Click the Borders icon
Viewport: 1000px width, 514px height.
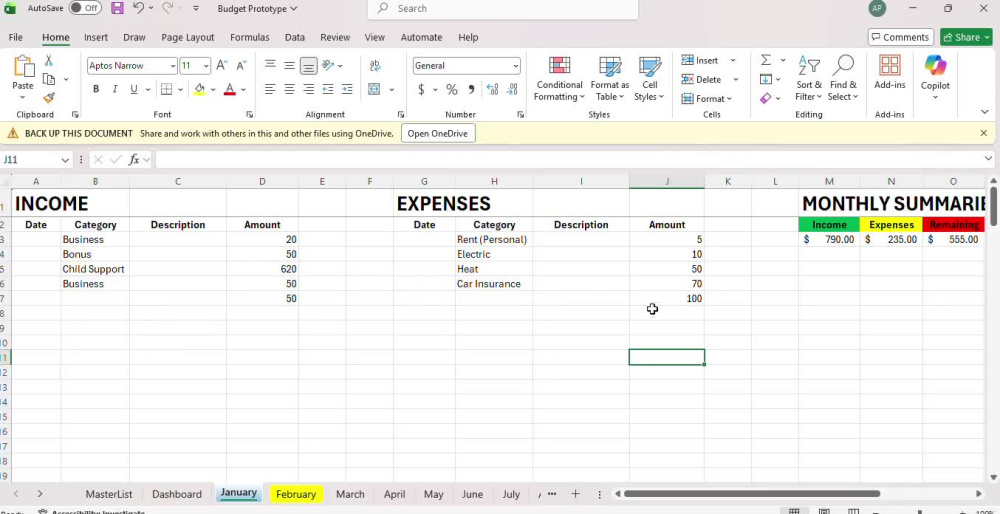[x=166, y=89]
